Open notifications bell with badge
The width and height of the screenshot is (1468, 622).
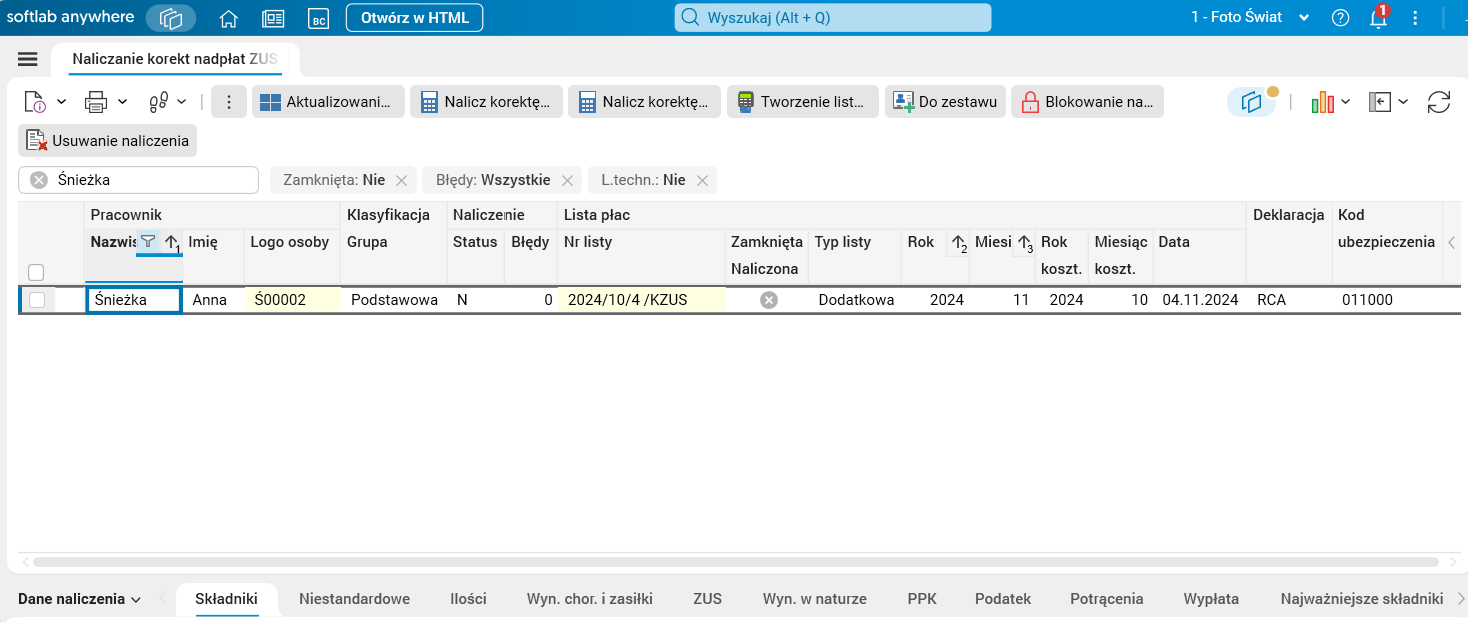pos(1378,18)
